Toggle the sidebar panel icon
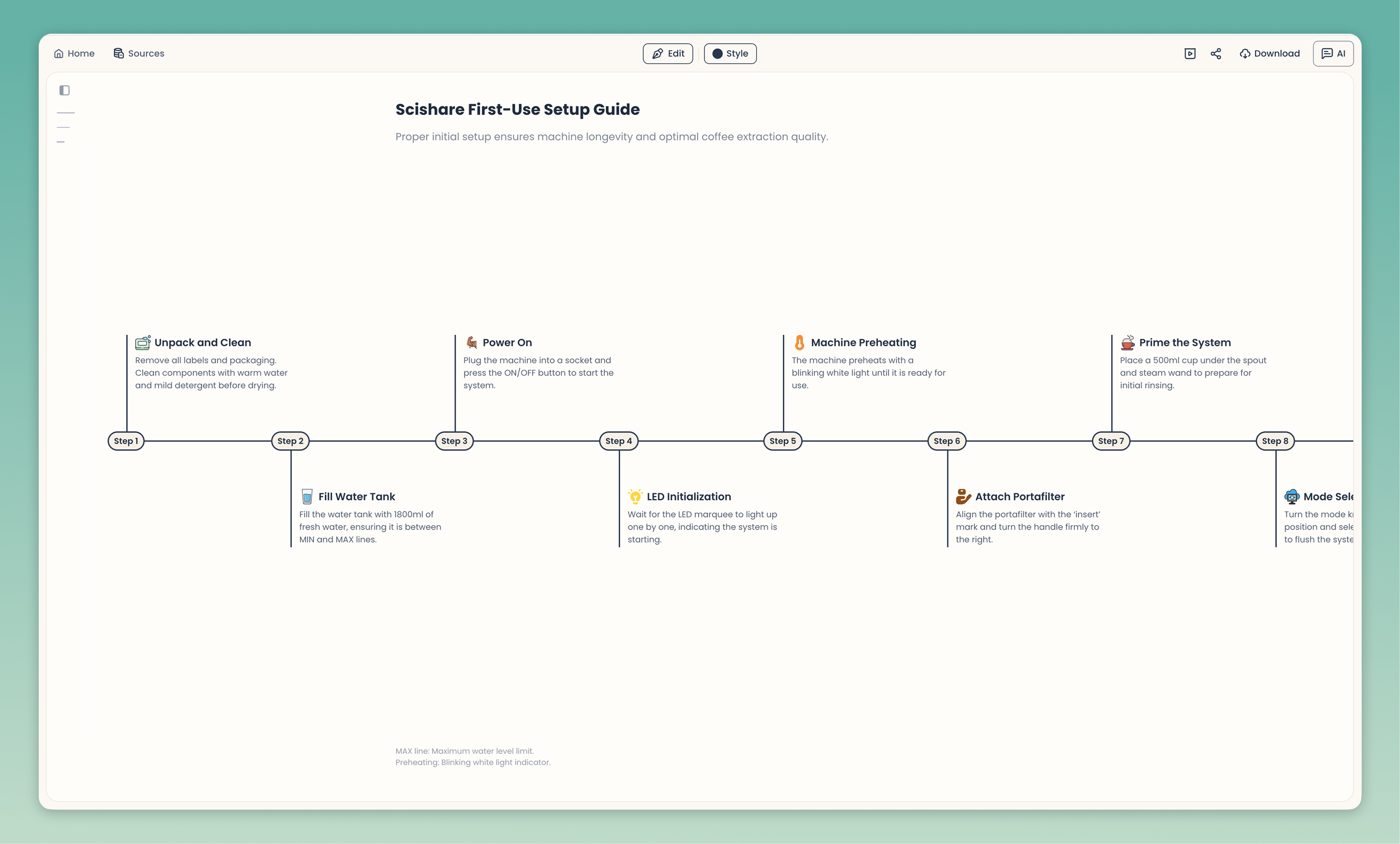Screen dimensions: 1400x844 [65, 90]
